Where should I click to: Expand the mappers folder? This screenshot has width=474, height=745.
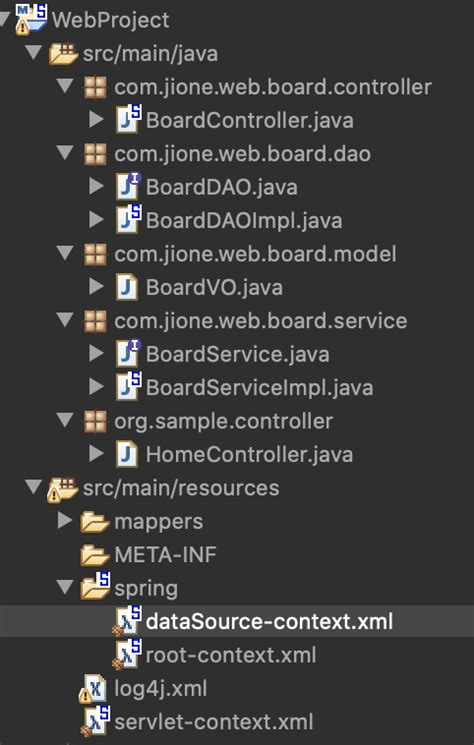click(65, 520)
